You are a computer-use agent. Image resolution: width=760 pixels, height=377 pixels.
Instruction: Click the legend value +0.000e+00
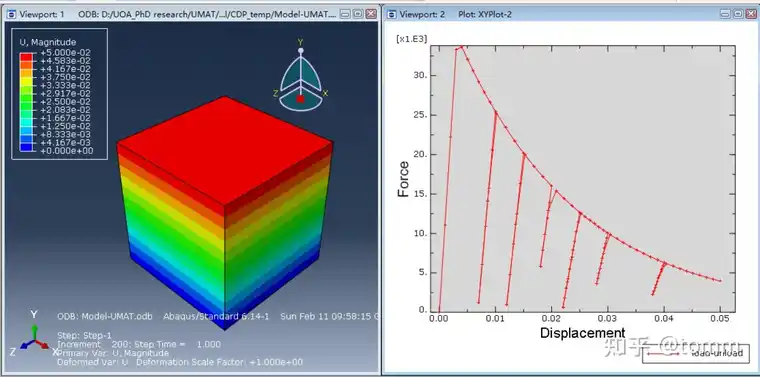point(68,151)
